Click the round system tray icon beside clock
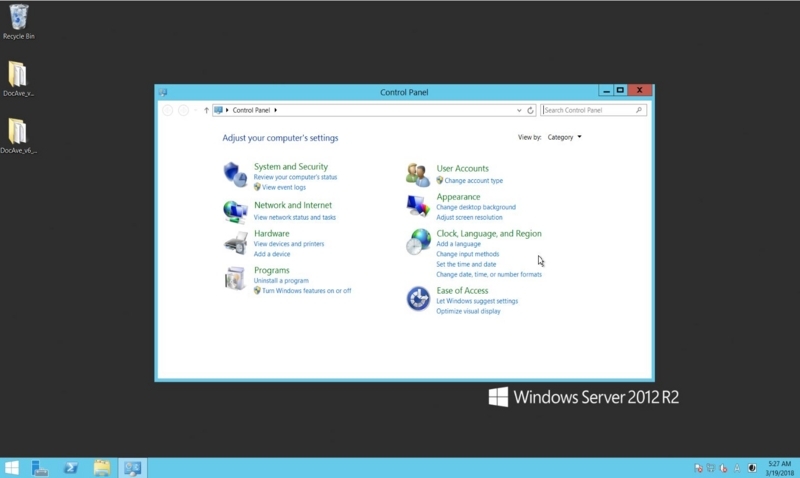The width and height of the screenshot is (800, 478). (x=752, y=468)
